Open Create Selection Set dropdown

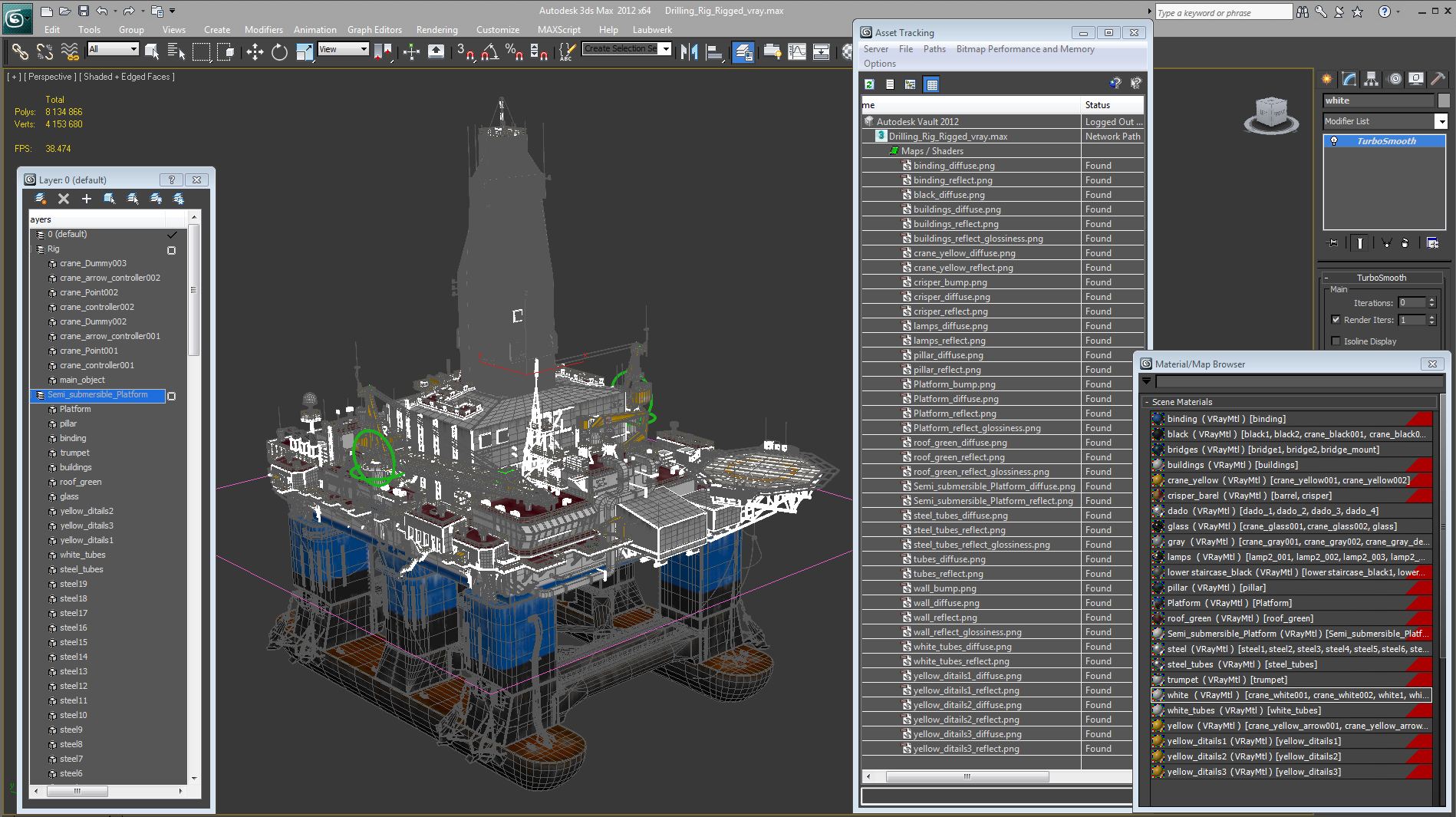666,49
